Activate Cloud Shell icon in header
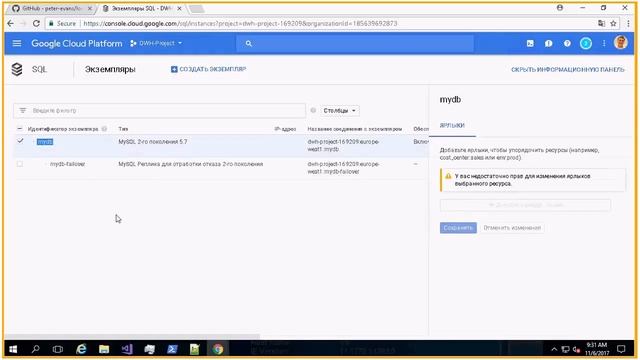 tap(530, 43)
